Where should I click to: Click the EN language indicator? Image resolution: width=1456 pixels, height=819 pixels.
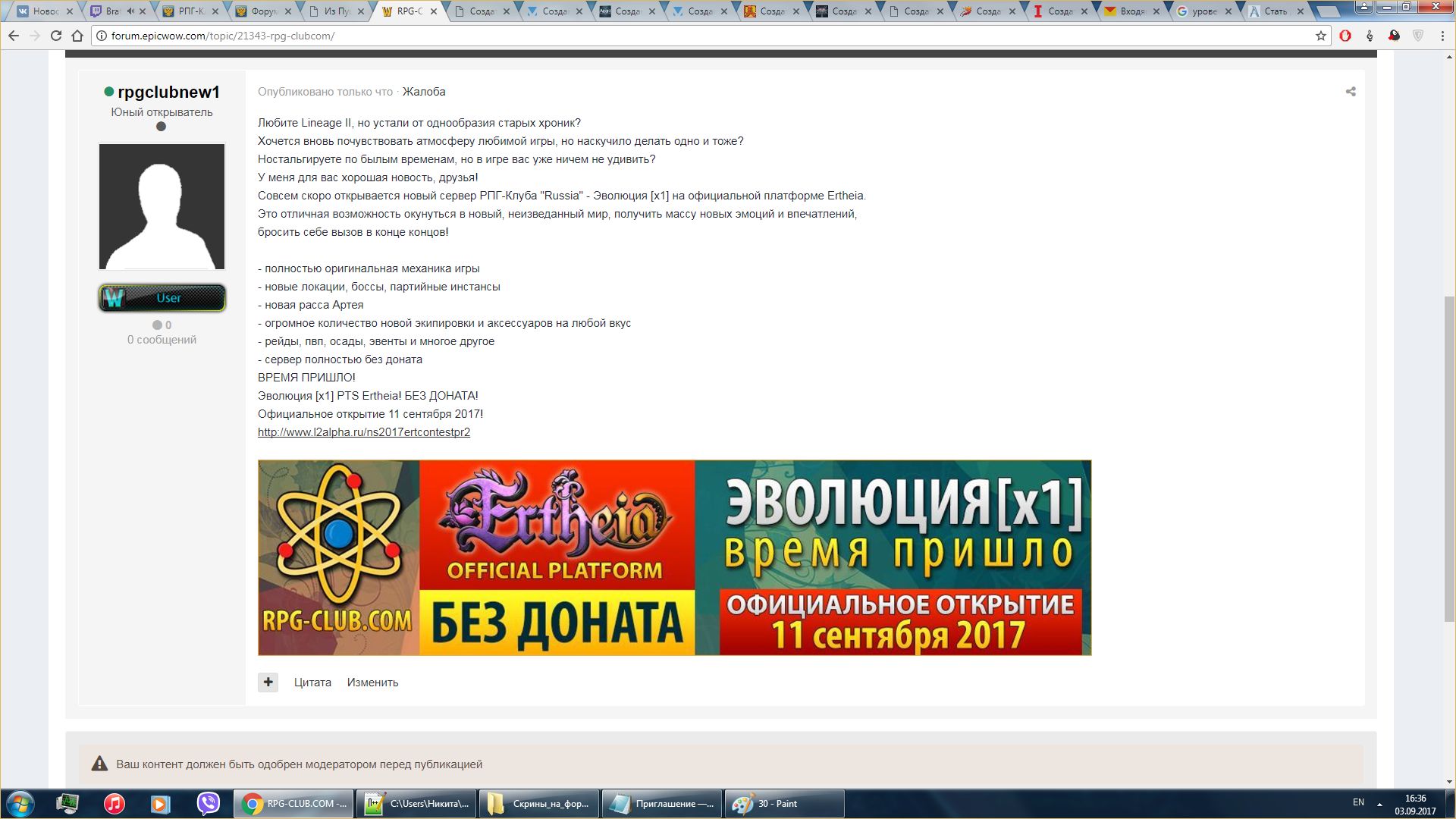(x=1358, y=802)
